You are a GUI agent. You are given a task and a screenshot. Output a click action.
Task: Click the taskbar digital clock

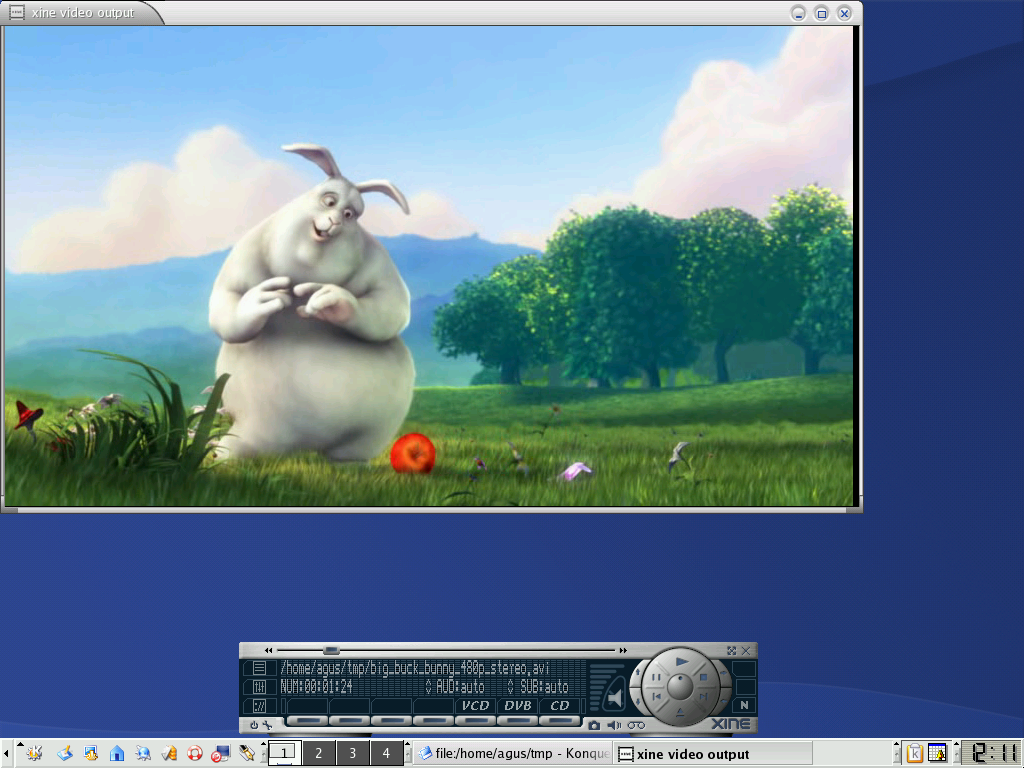993,753
